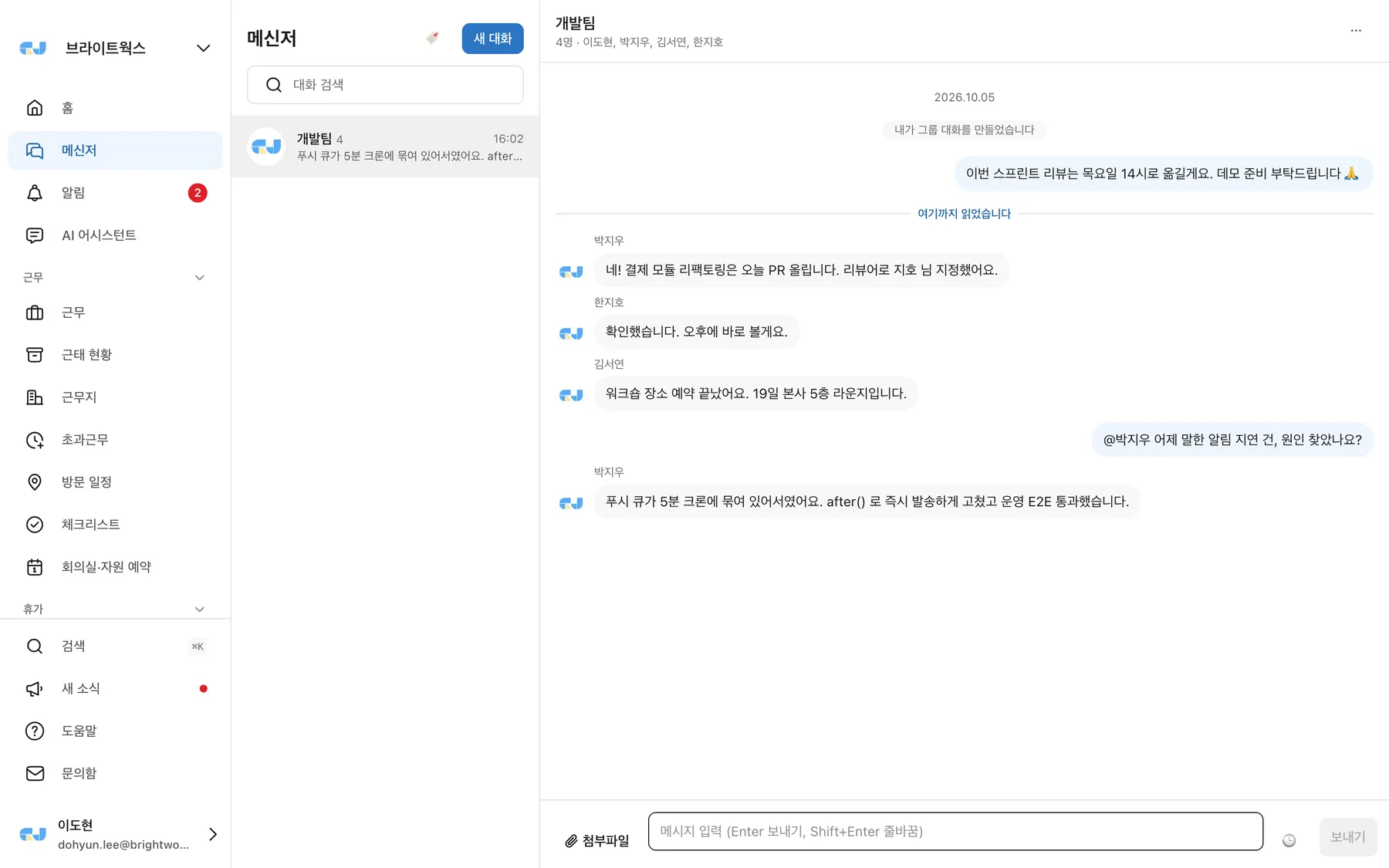
Task: Click the 첨부파일 paperclip attach button
Action: click(x=596, y=840)
